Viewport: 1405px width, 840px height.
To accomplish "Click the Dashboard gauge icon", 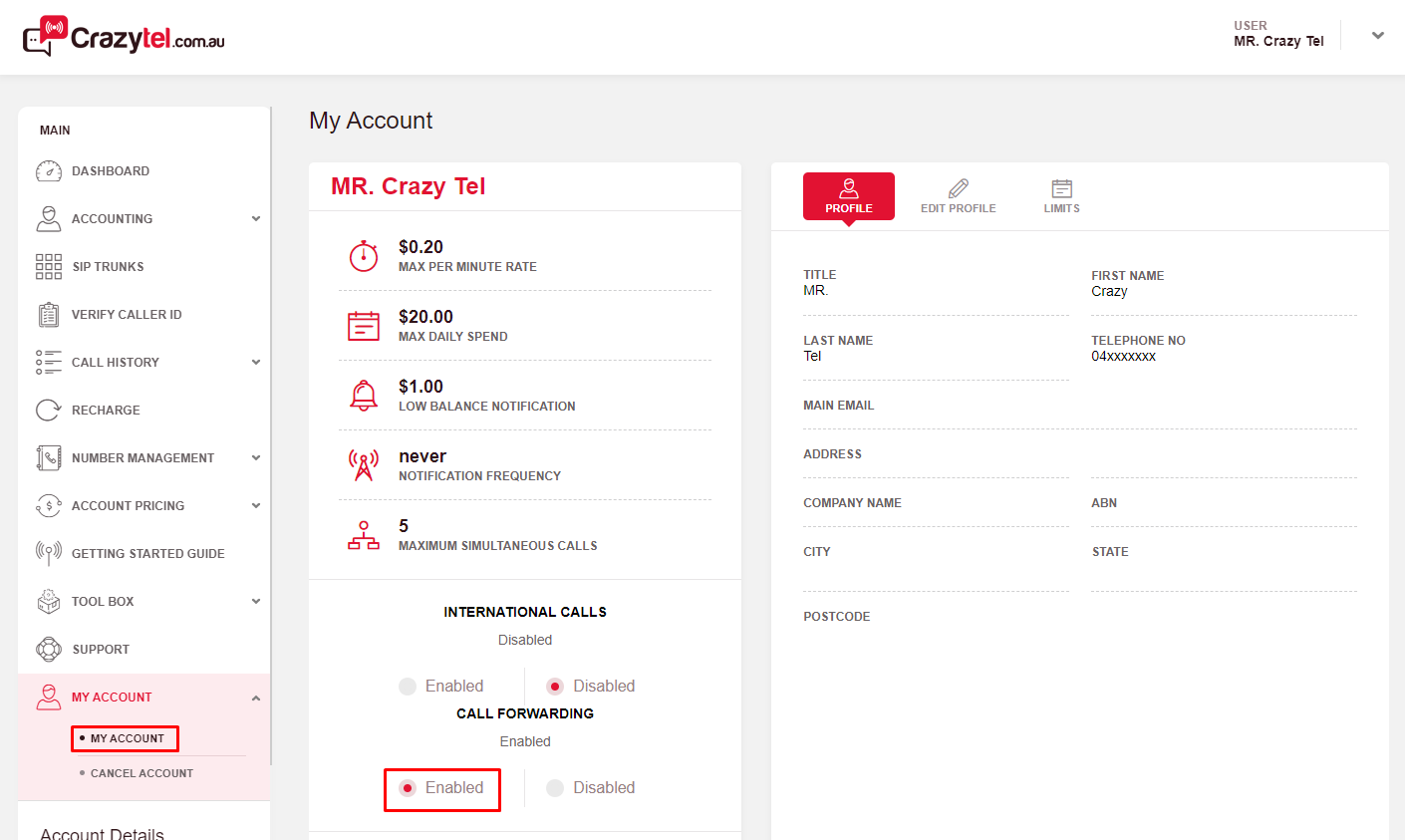I will point(49,171).
